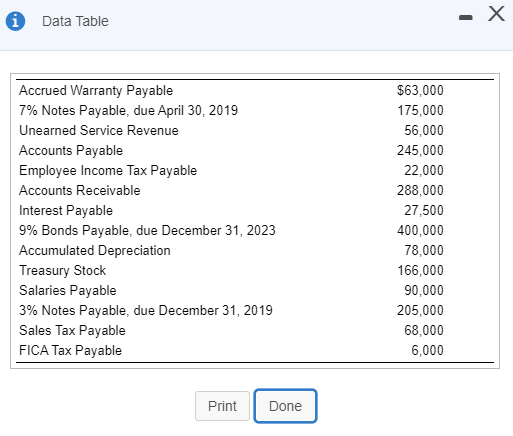The image size is (513, 436).
Task: Click the 56,000 amount
Action: point(424,130)
